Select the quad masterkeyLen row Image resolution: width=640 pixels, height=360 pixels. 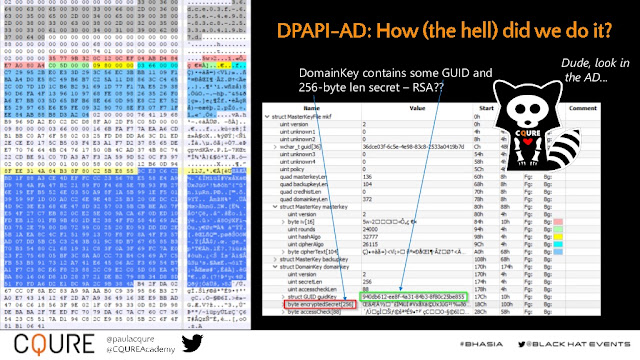(x=431, y=177)
